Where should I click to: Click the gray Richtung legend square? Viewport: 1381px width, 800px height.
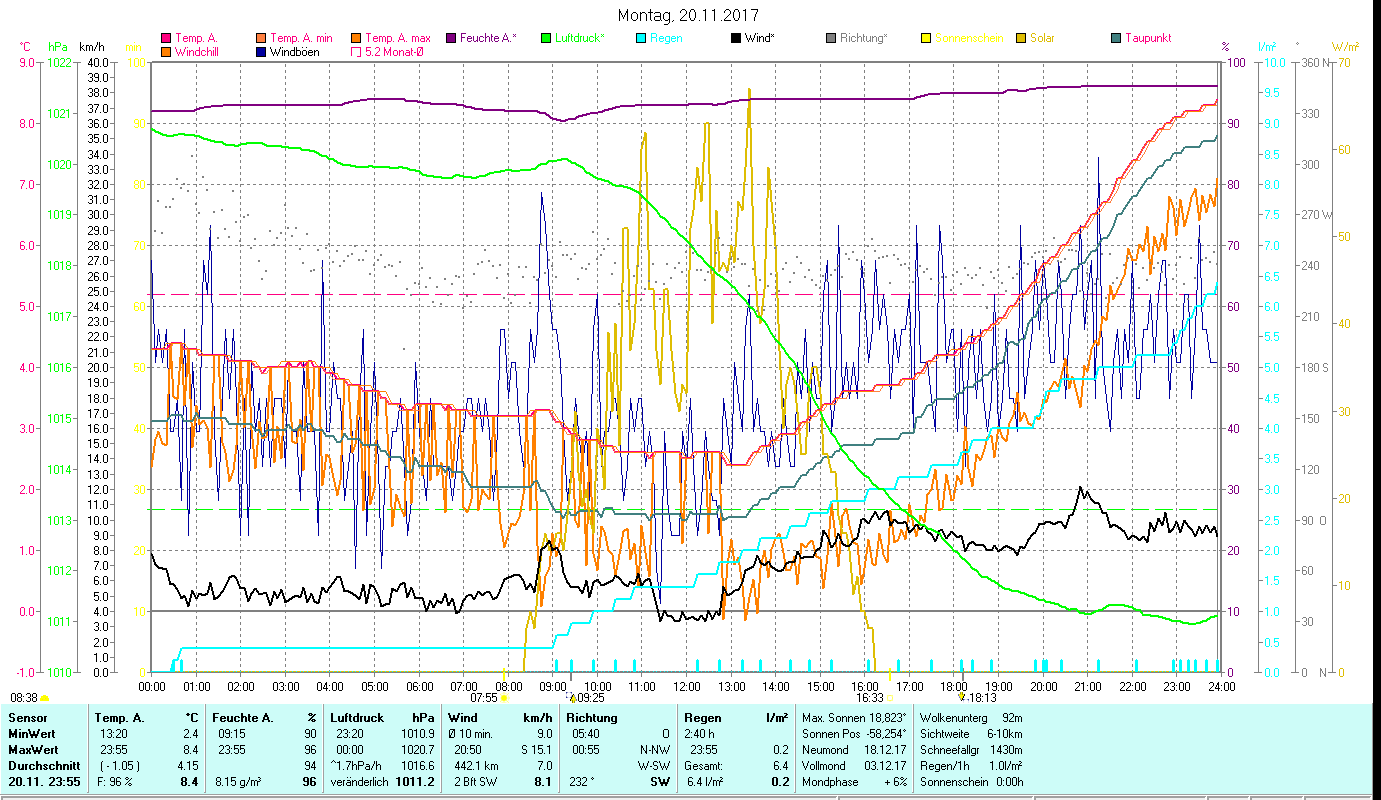(831, 38)
